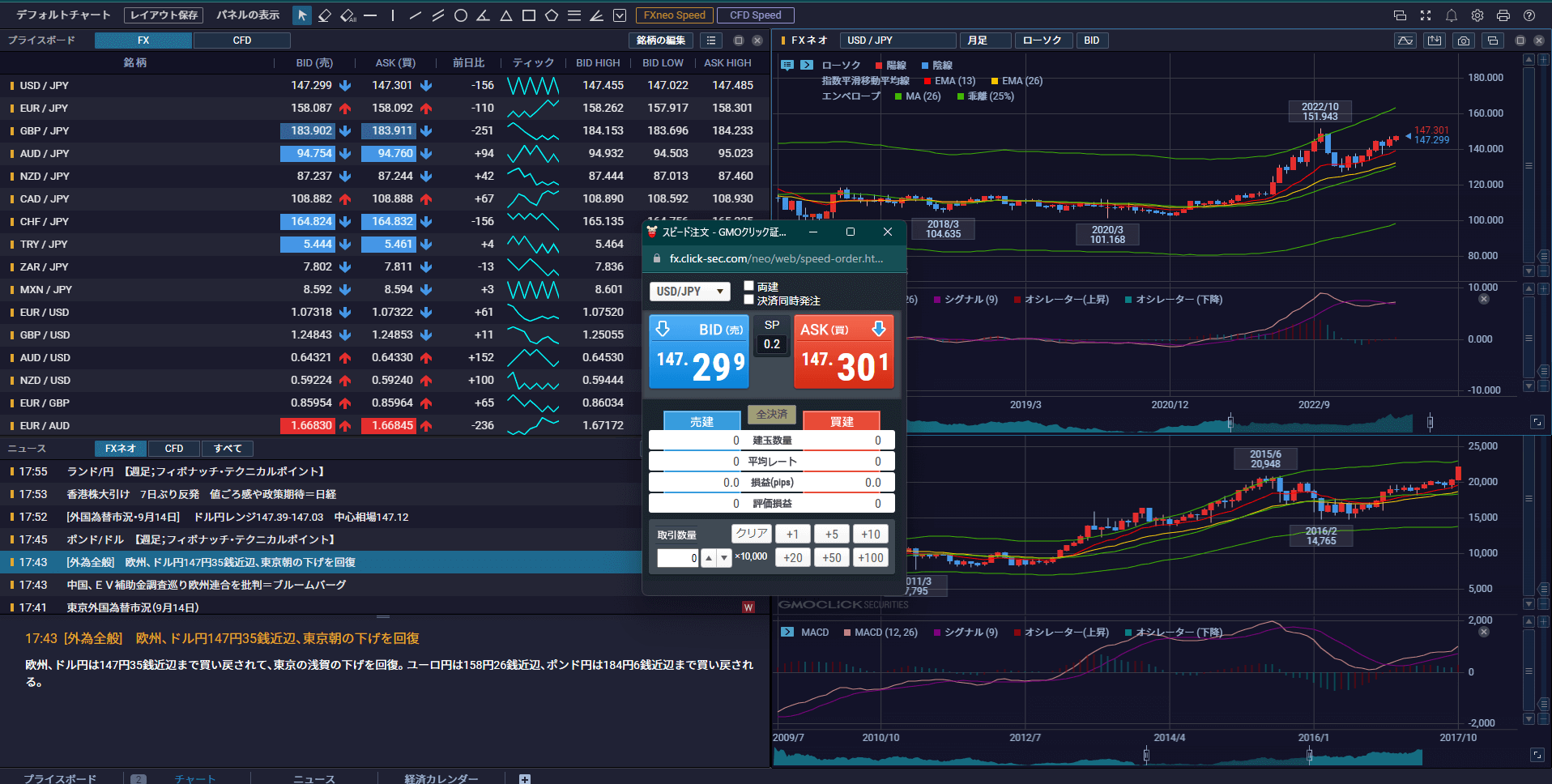Screen dimensions: 1552x784
Task: Print using the printer icon
Action: click(1504, 15)
